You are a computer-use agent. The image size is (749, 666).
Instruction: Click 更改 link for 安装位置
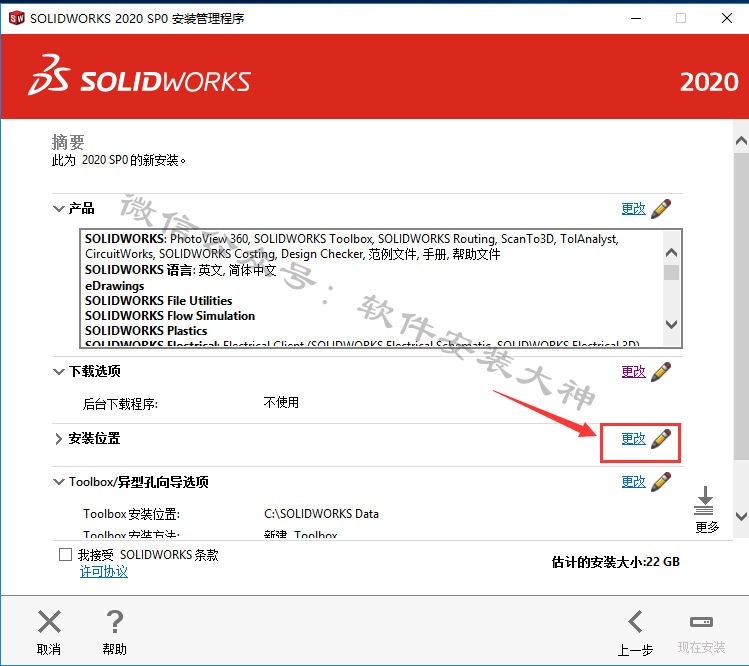633,439
